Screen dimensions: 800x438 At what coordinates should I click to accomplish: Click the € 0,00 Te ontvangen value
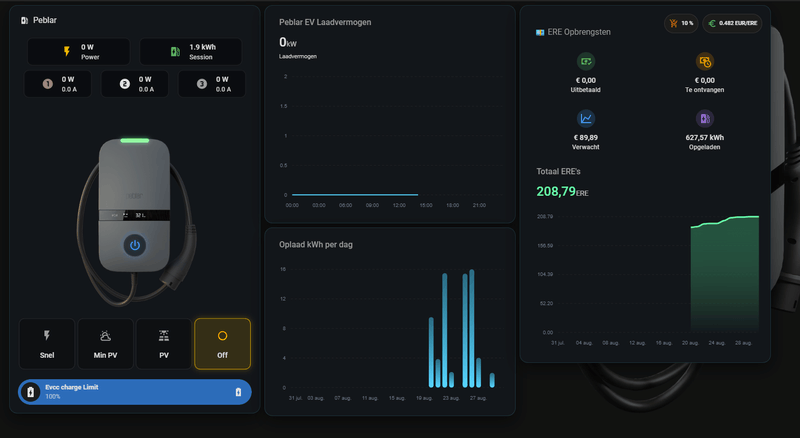pos(705,80)
